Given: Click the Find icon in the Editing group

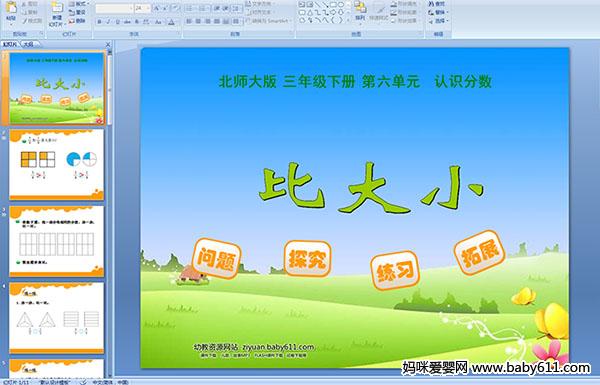Looking at the screenshot, I should click(437, 4).
